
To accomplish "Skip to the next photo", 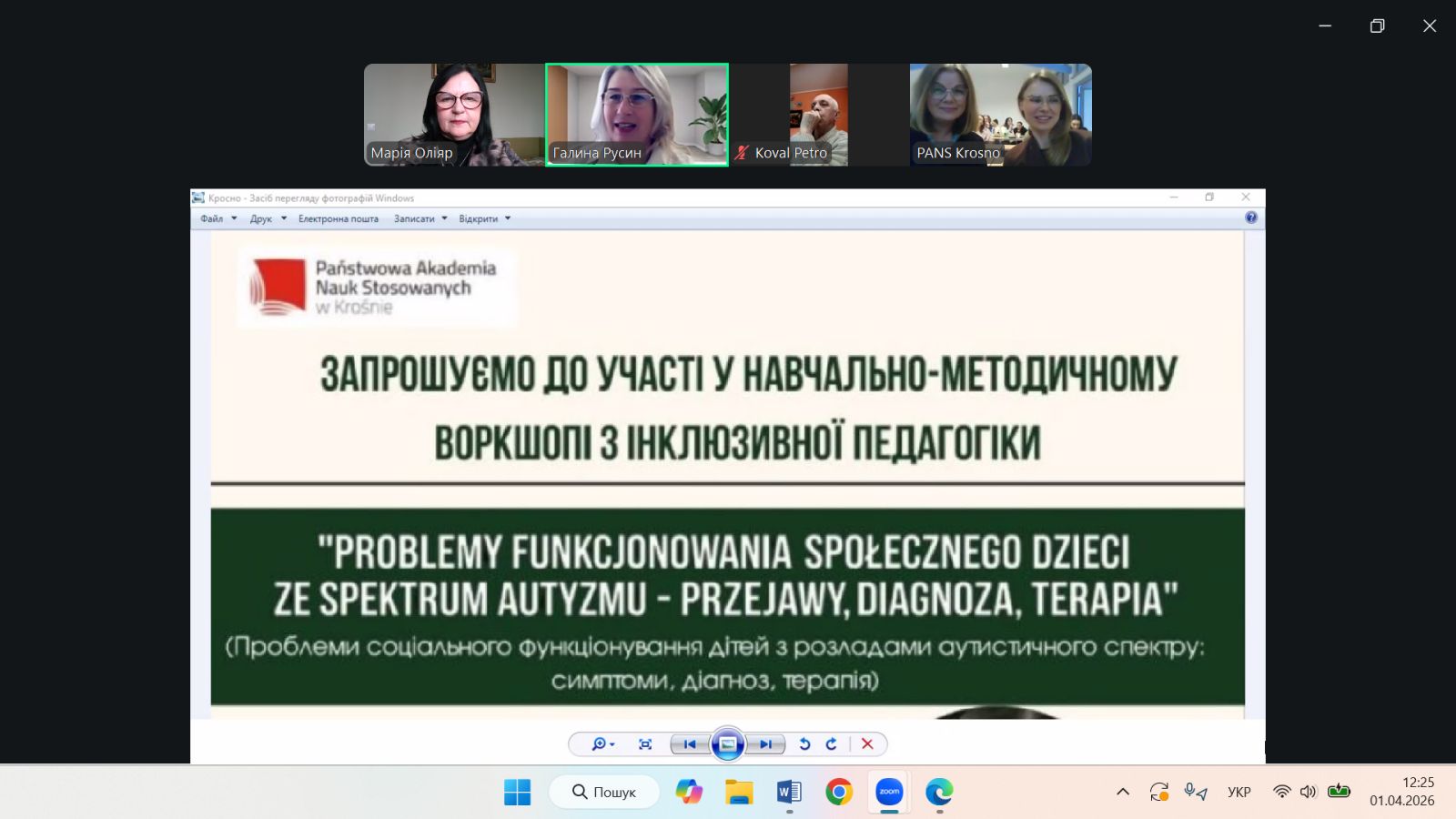I will 766,744.
